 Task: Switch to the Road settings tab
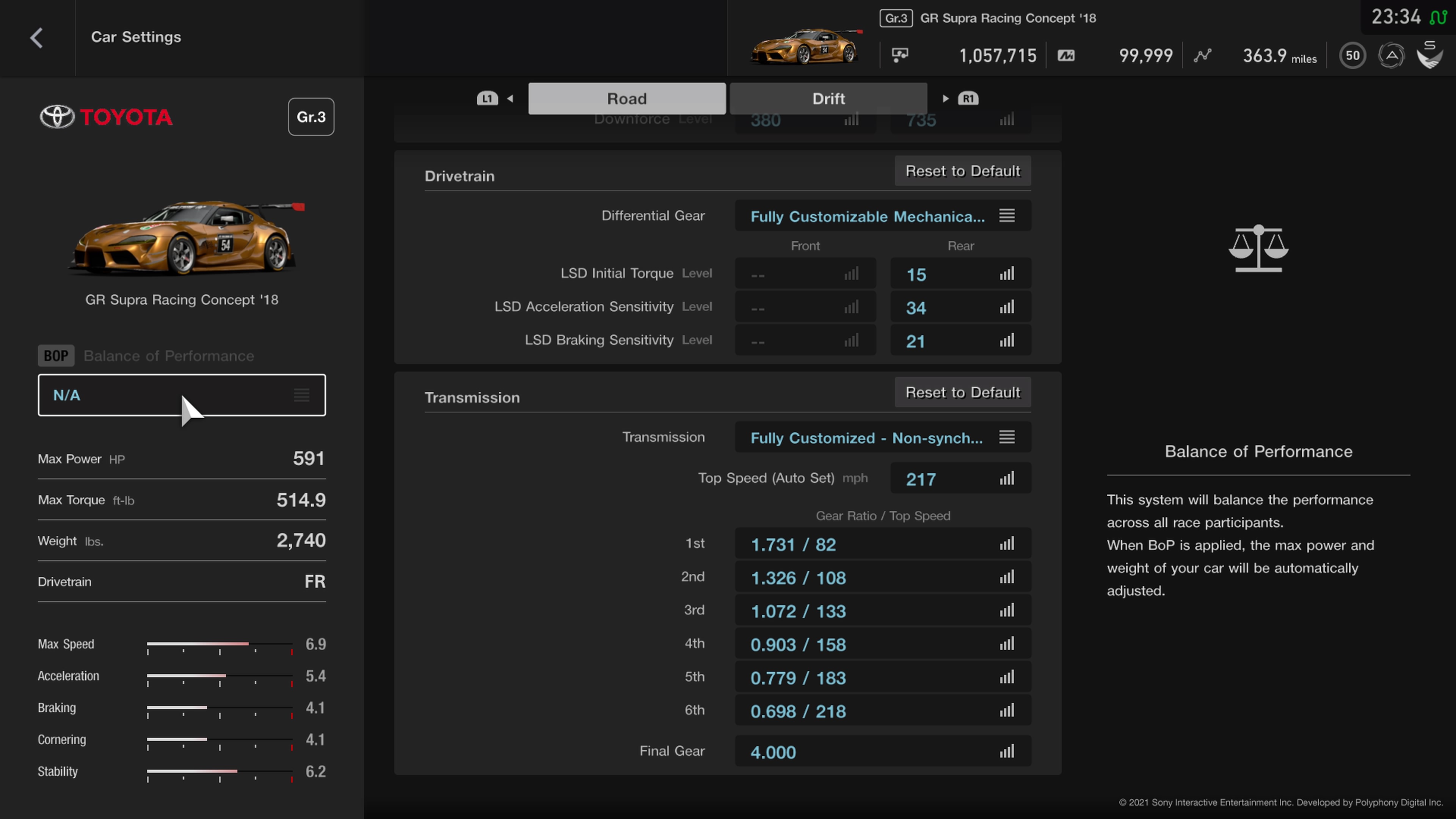(x=627, y=98)
